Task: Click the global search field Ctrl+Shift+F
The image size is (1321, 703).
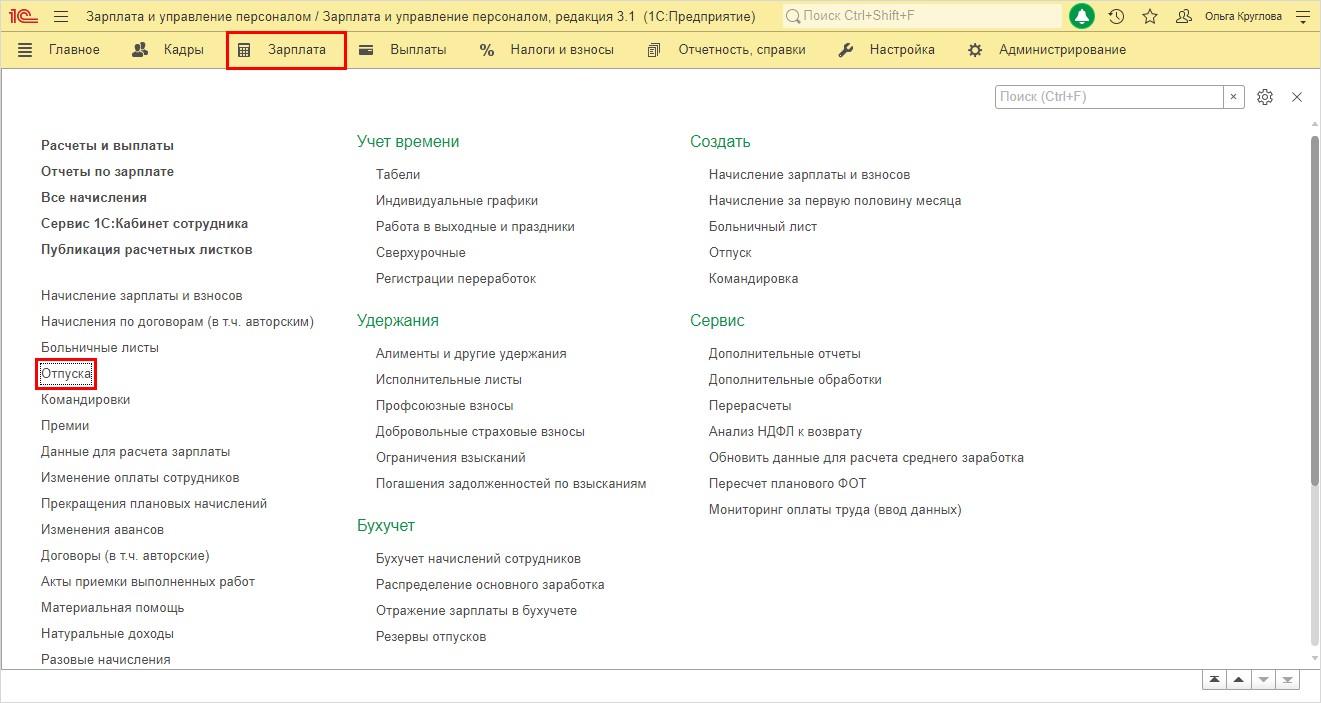Action: (921, 16)
